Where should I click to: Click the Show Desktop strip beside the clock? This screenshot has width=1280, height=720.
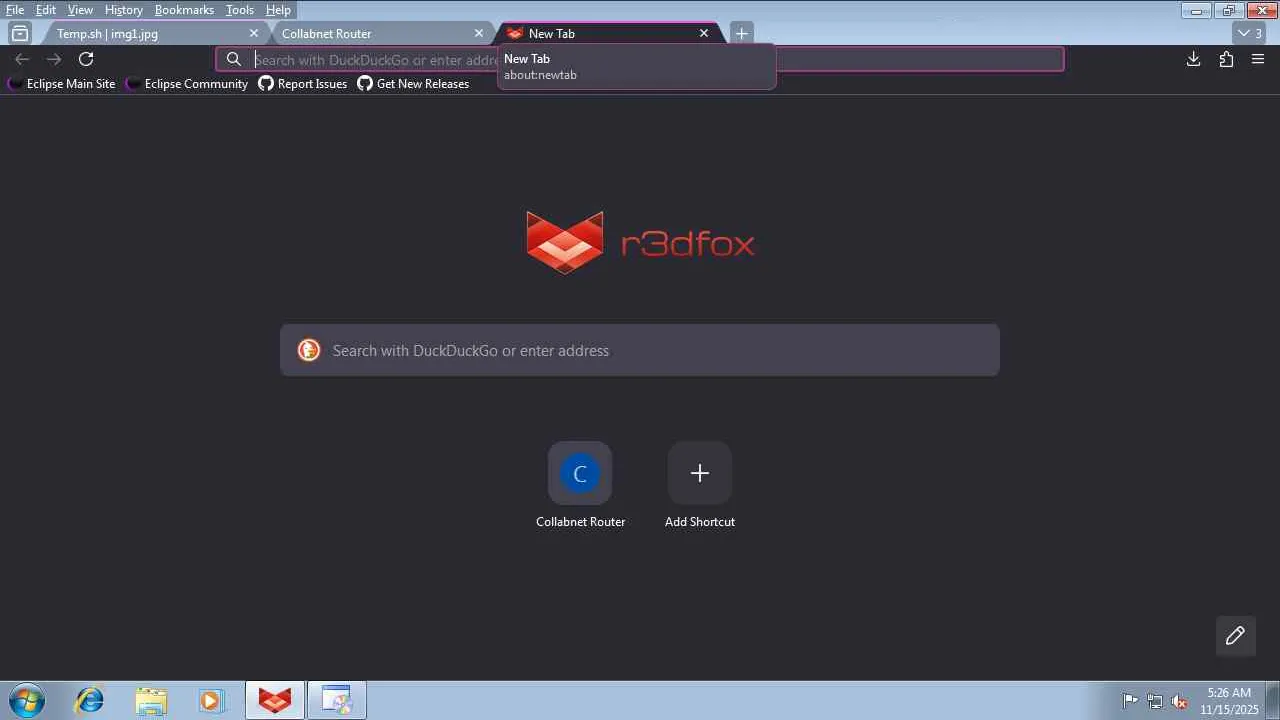point(1273,700)
